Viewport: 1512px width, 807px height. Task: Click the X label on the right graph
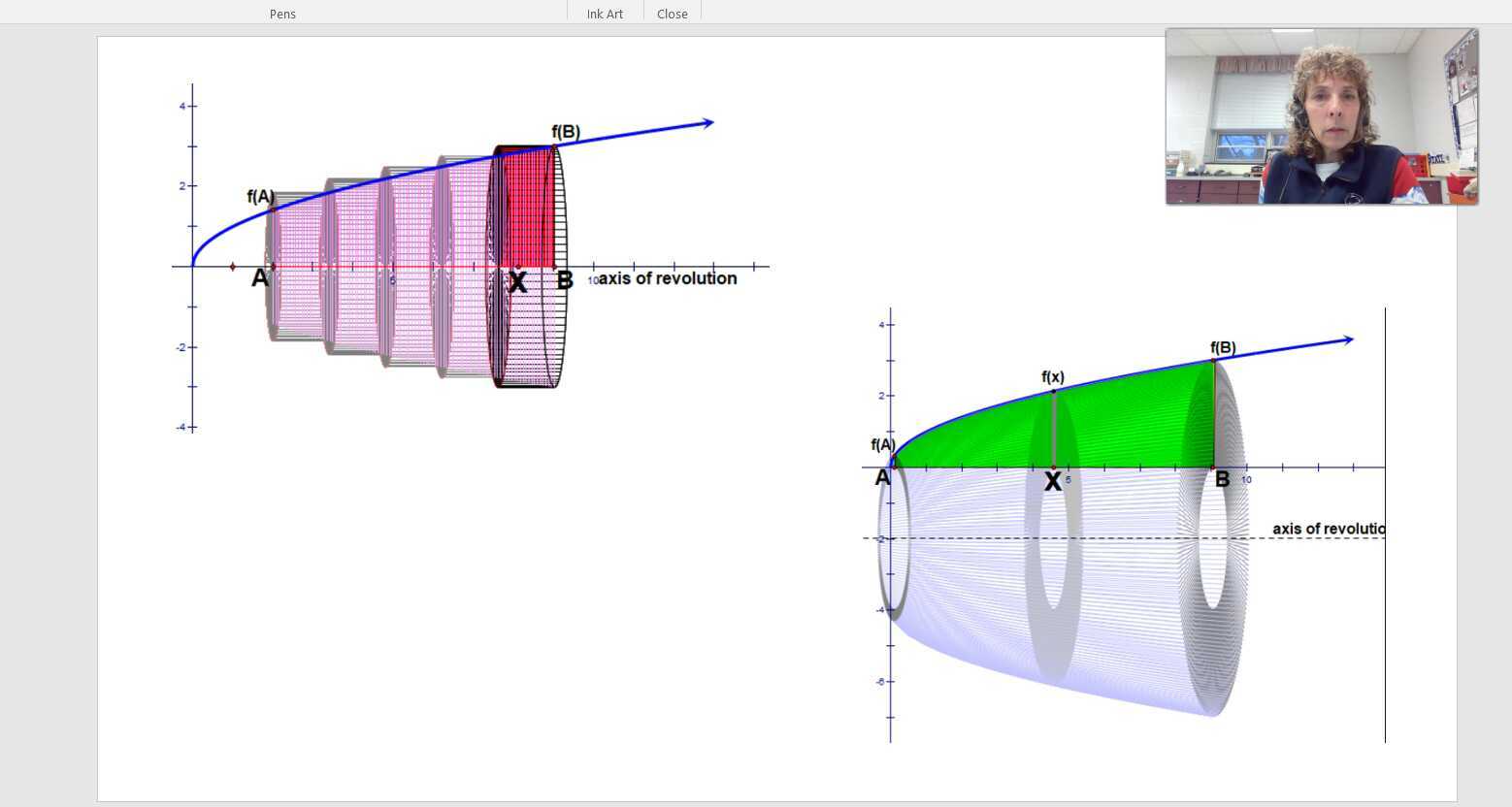point(1053,480)
